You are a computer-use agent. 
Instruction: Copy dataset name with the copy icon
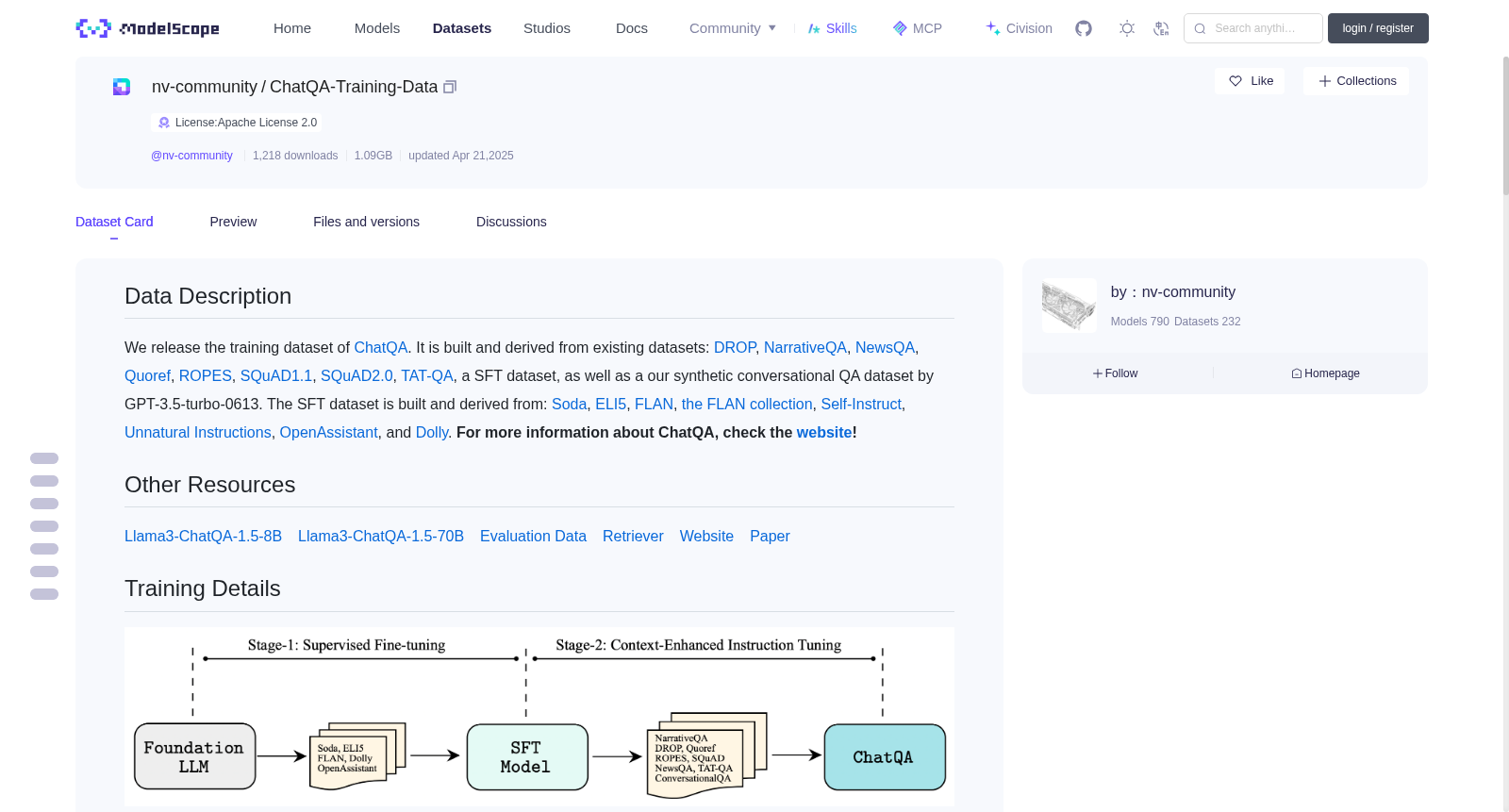pyautogui.click(x=450, y=87)
